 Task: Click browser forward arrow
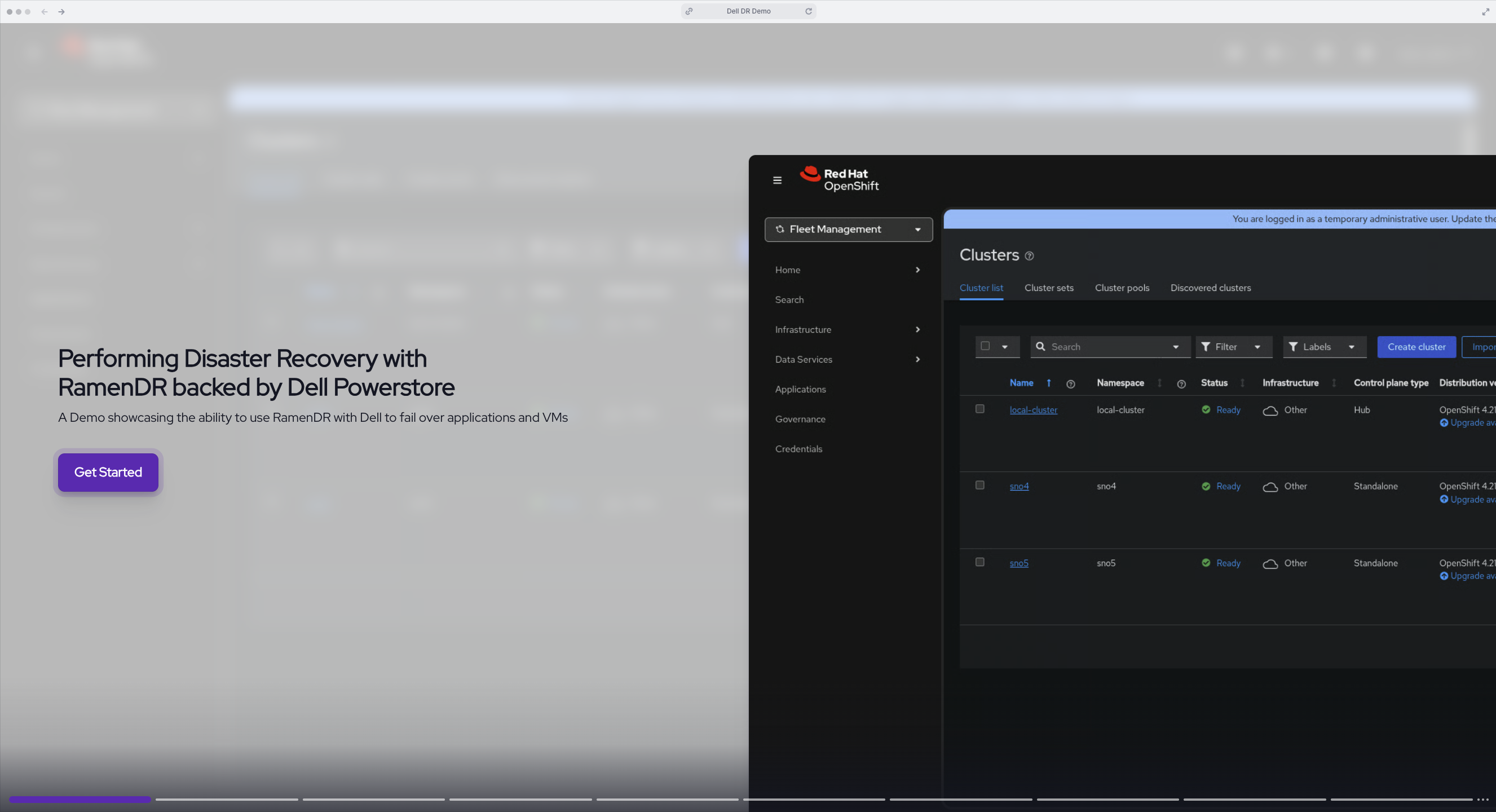pyautogui.click(x=61, y=12)
